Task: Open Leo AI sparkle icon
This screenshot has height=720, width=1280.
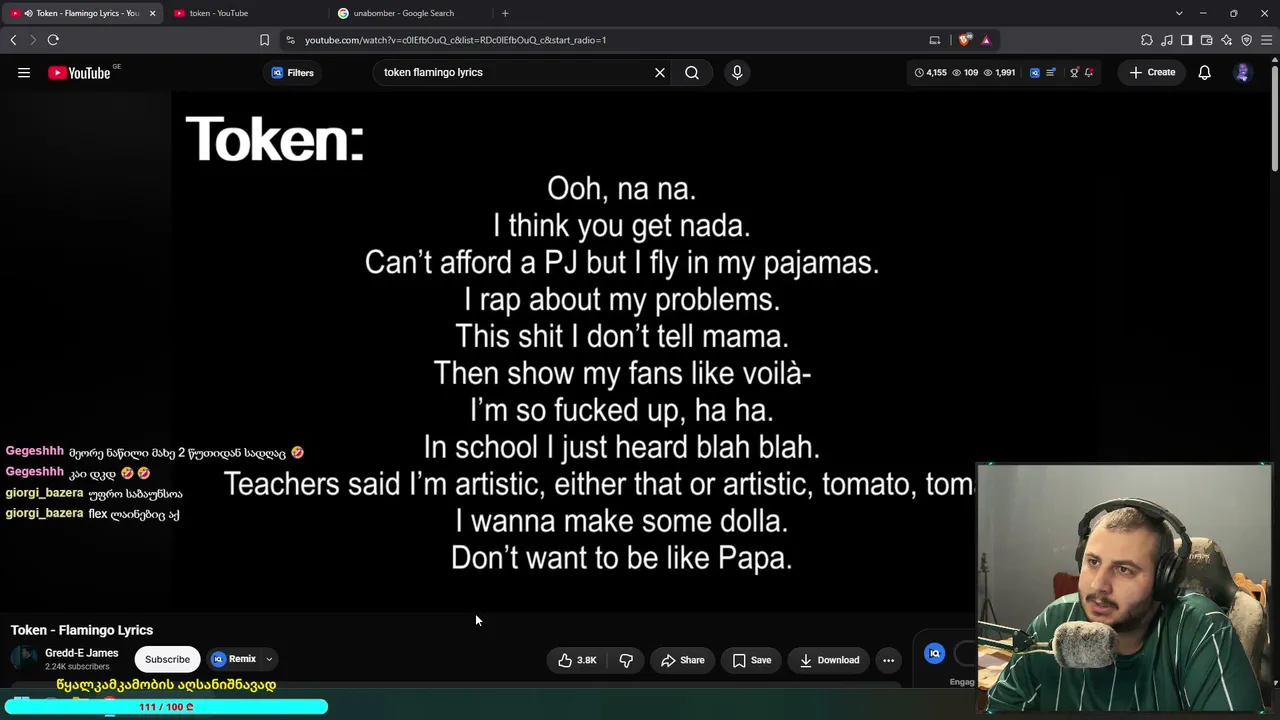Action: (1227, 40)
